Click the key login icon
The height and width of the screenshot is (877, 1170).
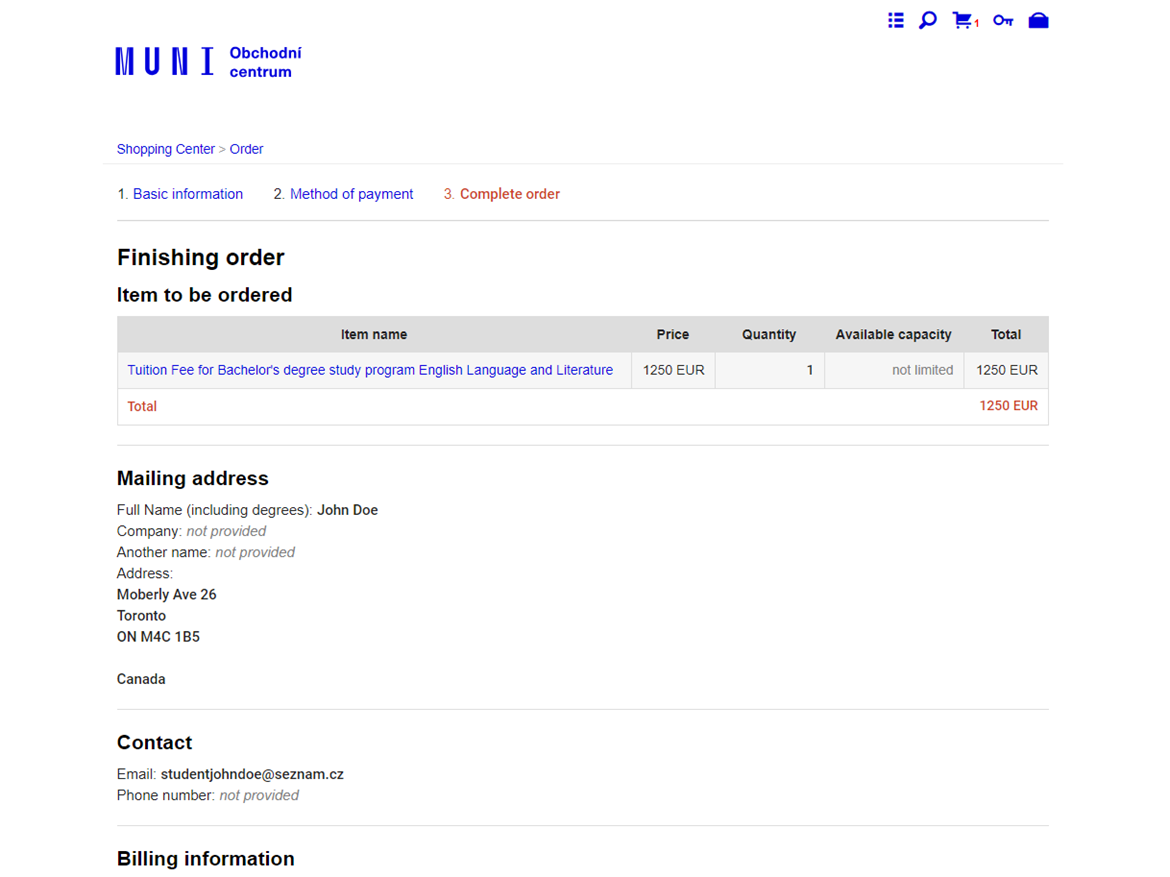(1002, 20)
